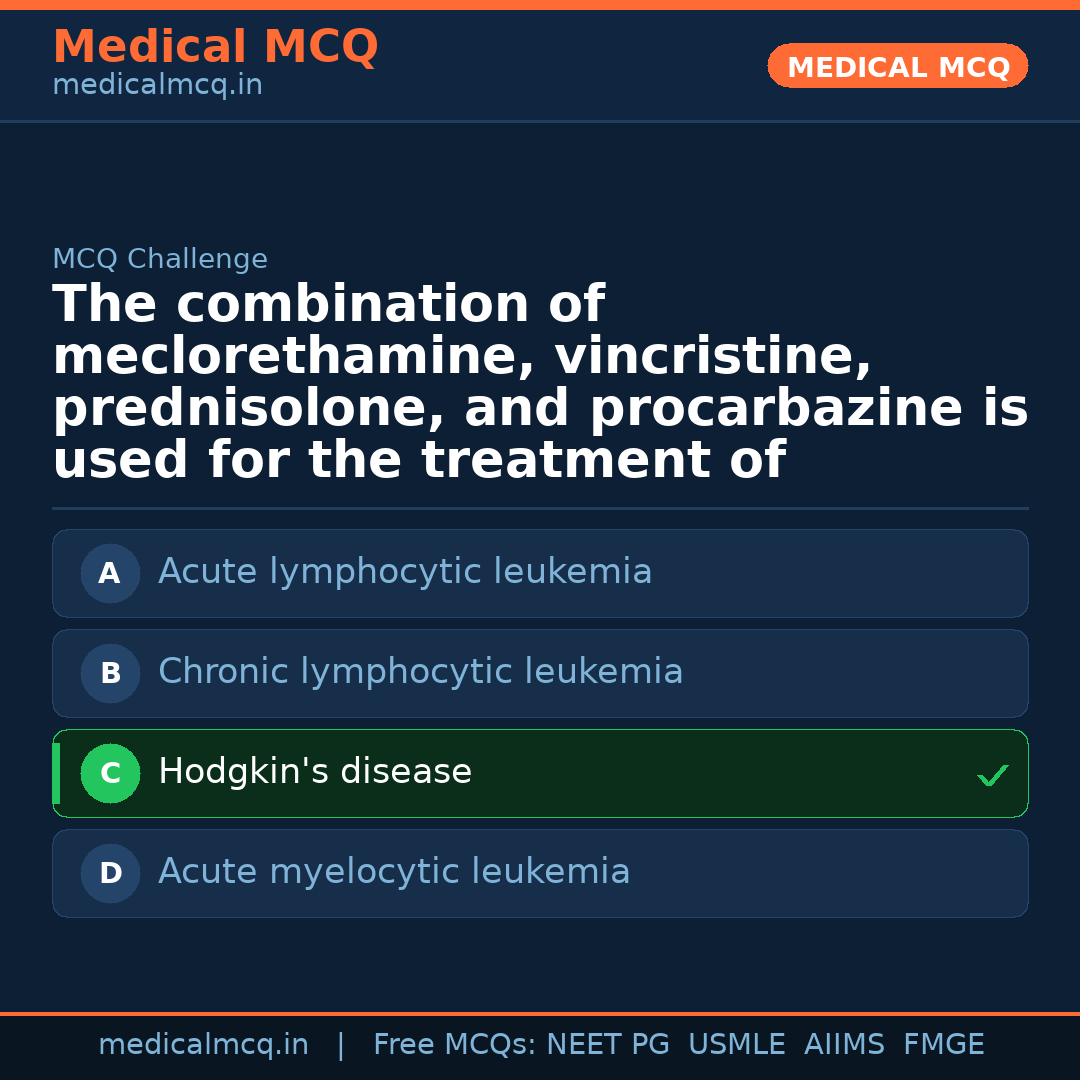1080x1080 pixels.
Task: Open the medicalmcq.in link in the header
Action: coord(157,86)
